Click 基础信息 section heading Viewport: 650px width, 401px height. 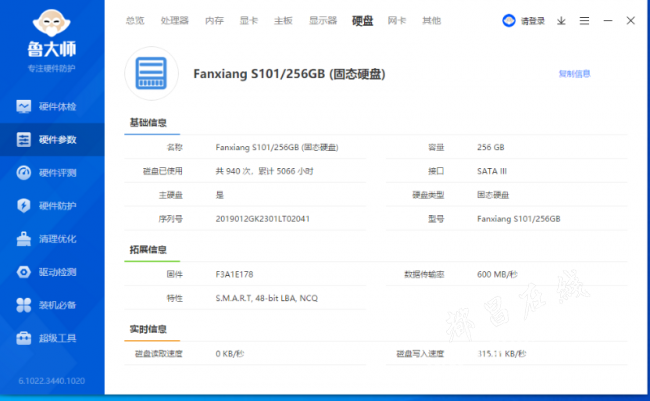[148, 123]
